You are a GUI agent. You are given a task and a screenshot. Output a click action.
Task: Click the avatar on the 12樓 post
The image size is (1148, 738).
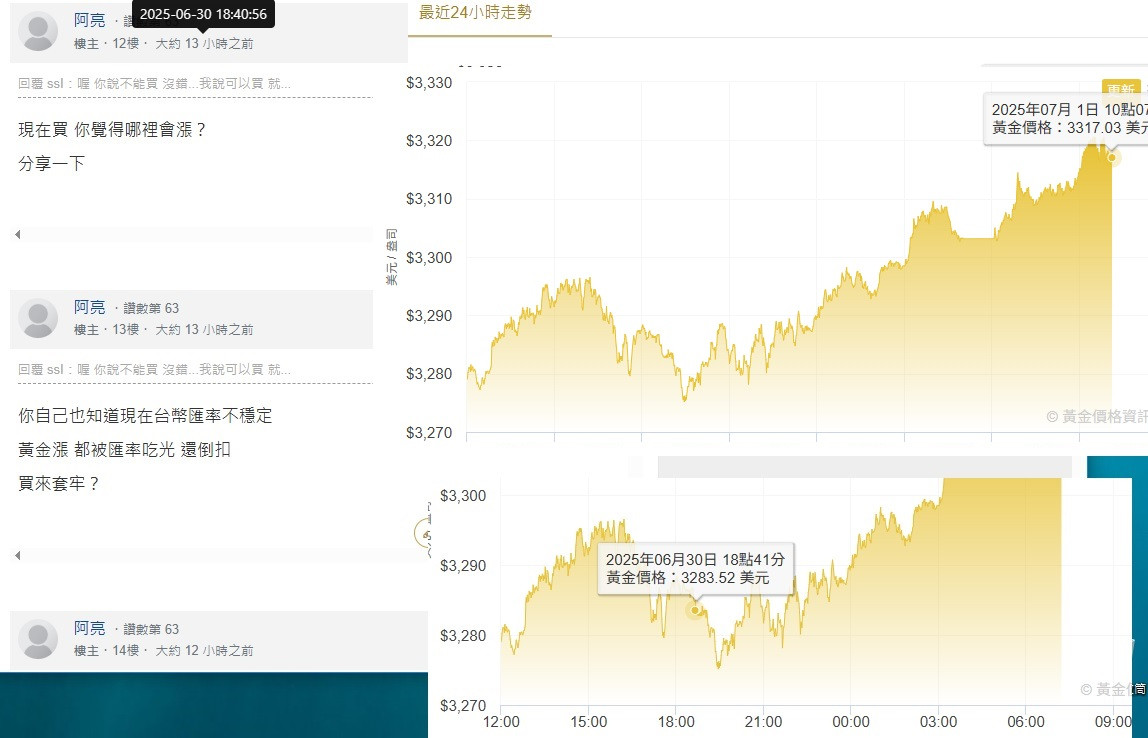(39, 32)
